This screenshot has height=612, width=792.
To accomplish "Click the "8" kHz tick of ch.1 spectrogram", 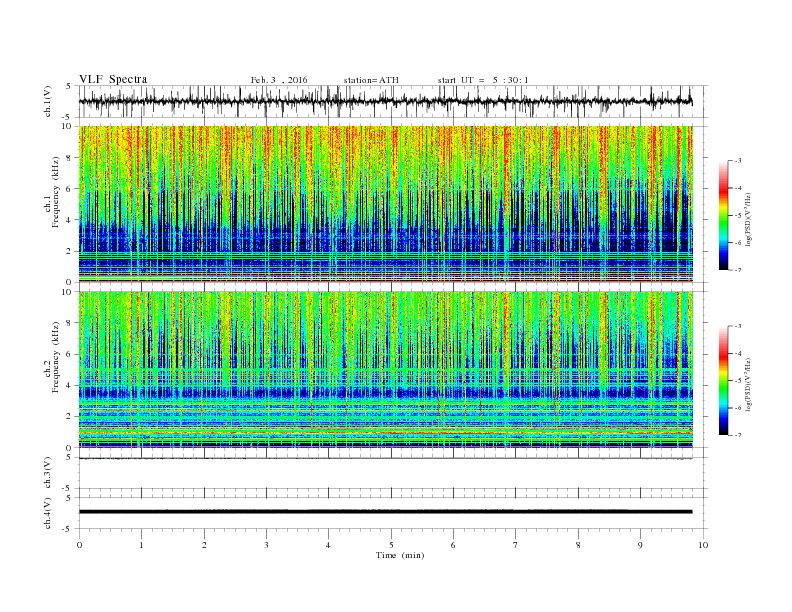I will 70,158.
